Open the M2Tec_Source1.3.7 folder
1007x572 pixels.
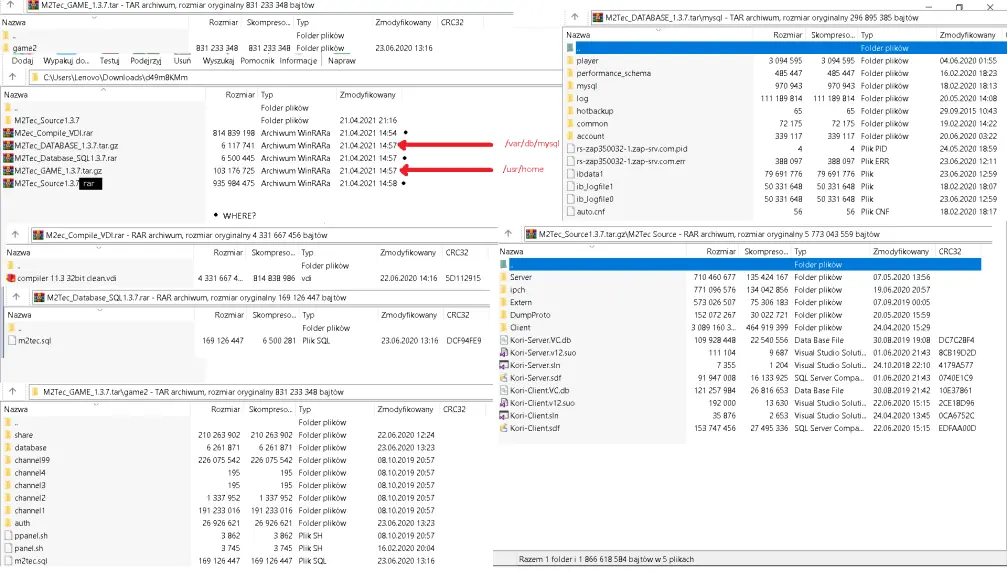click(x=46, y=119)
